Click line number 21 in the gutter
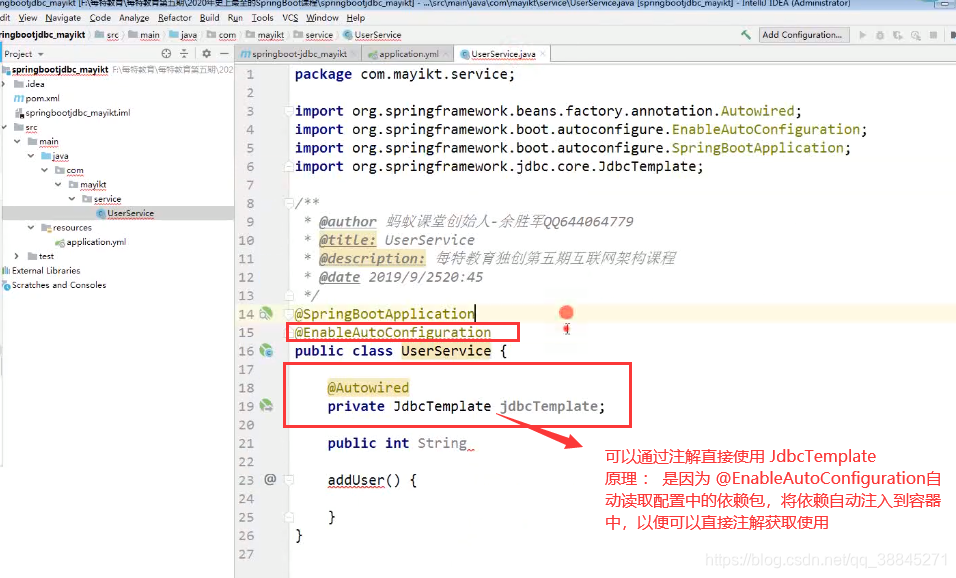 pyautogui.click(x=246, y=443)
